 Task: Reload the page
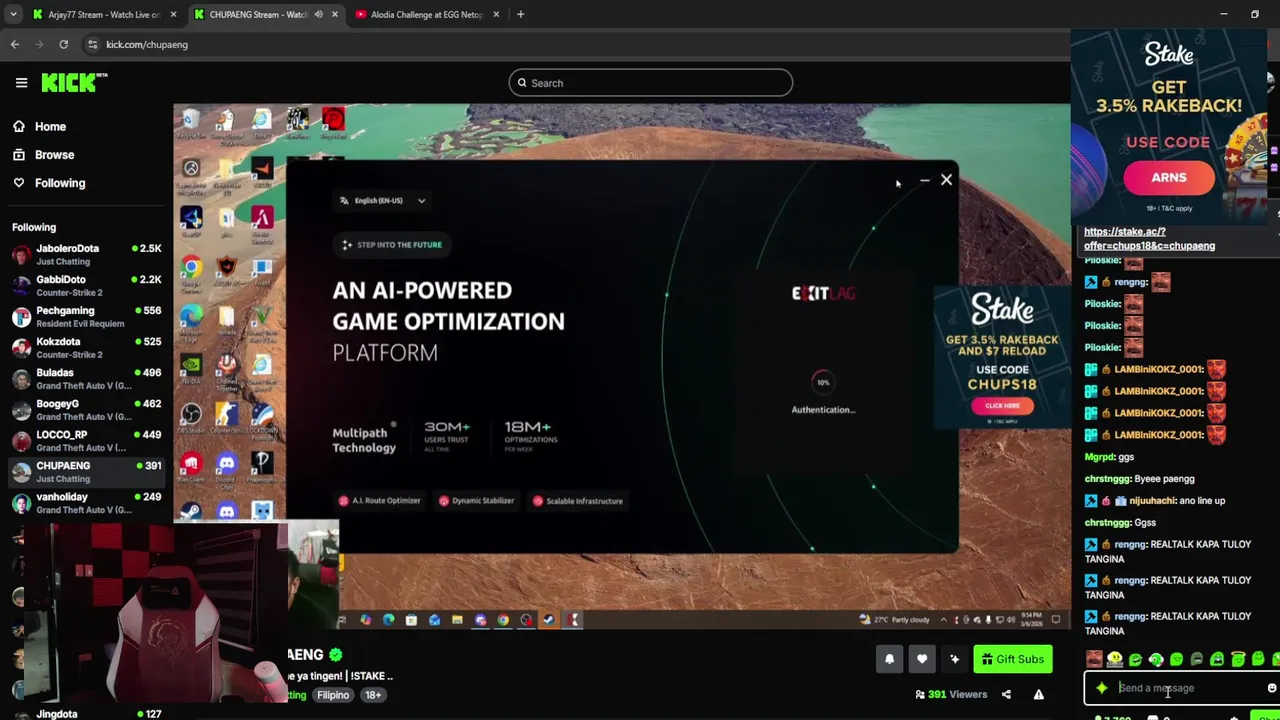63,44
